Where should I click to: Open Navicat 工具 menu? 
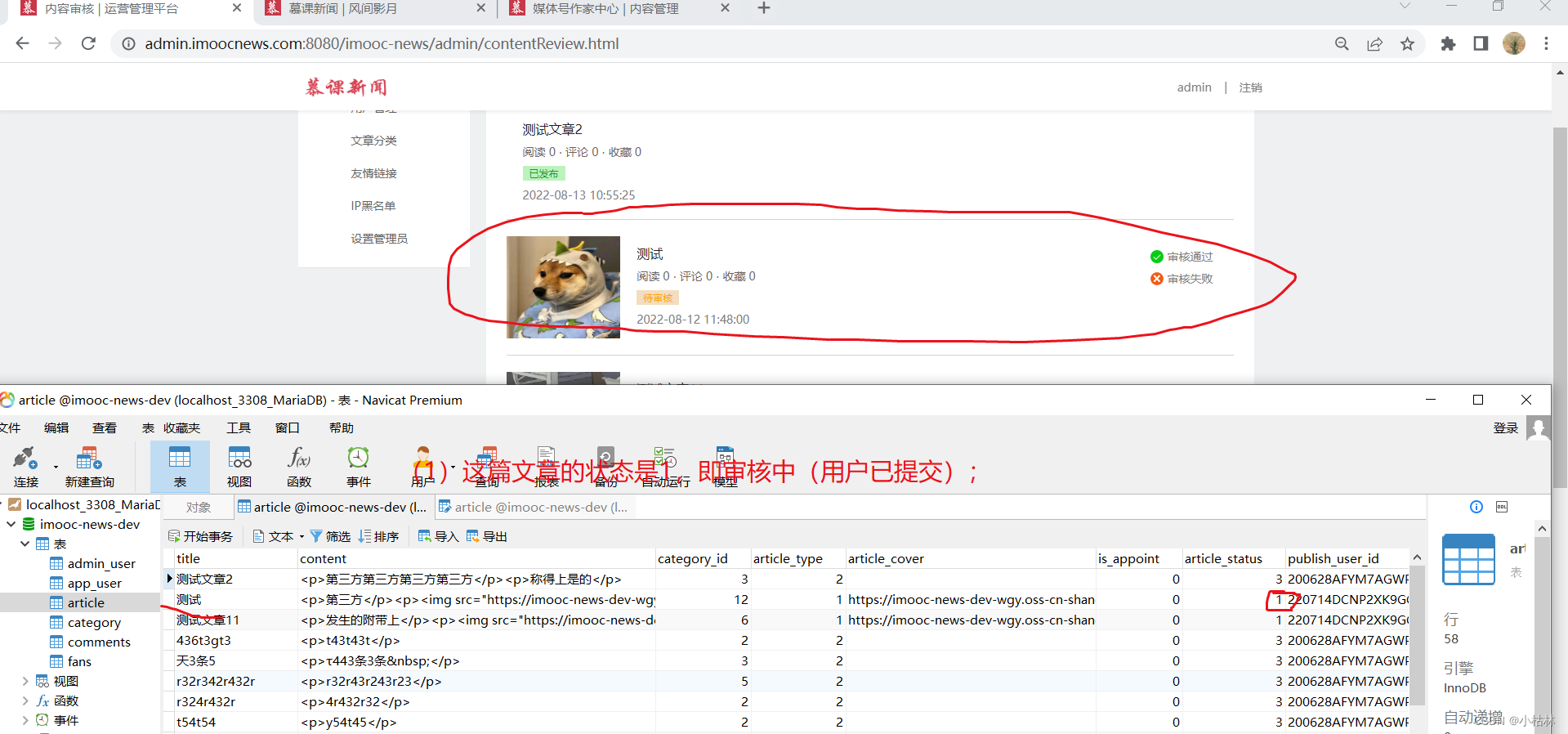(239, 427)
